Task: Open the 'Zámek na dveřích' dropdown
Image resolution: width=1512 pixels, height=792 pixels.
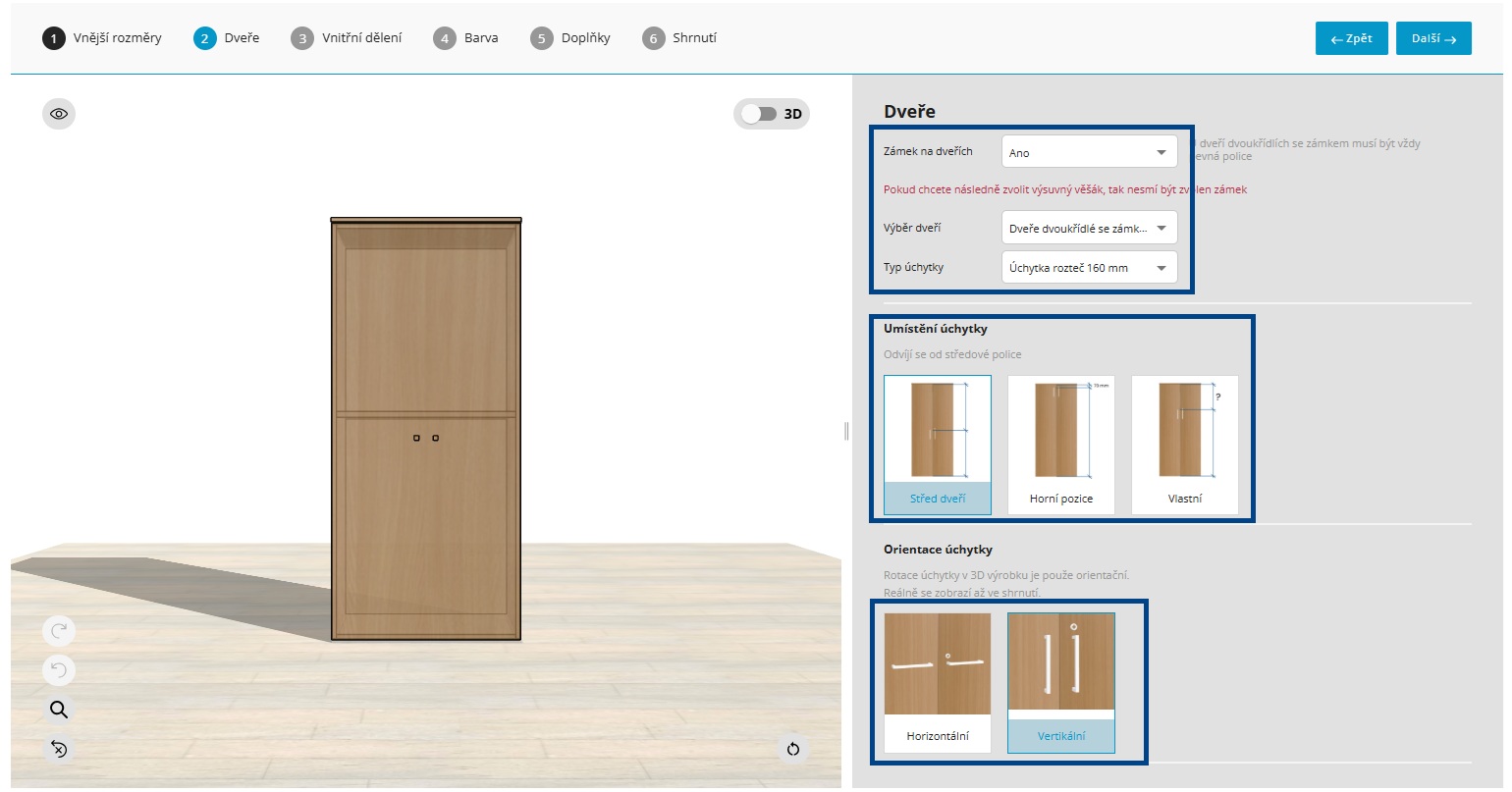Action: click(x=1089, y=152)
